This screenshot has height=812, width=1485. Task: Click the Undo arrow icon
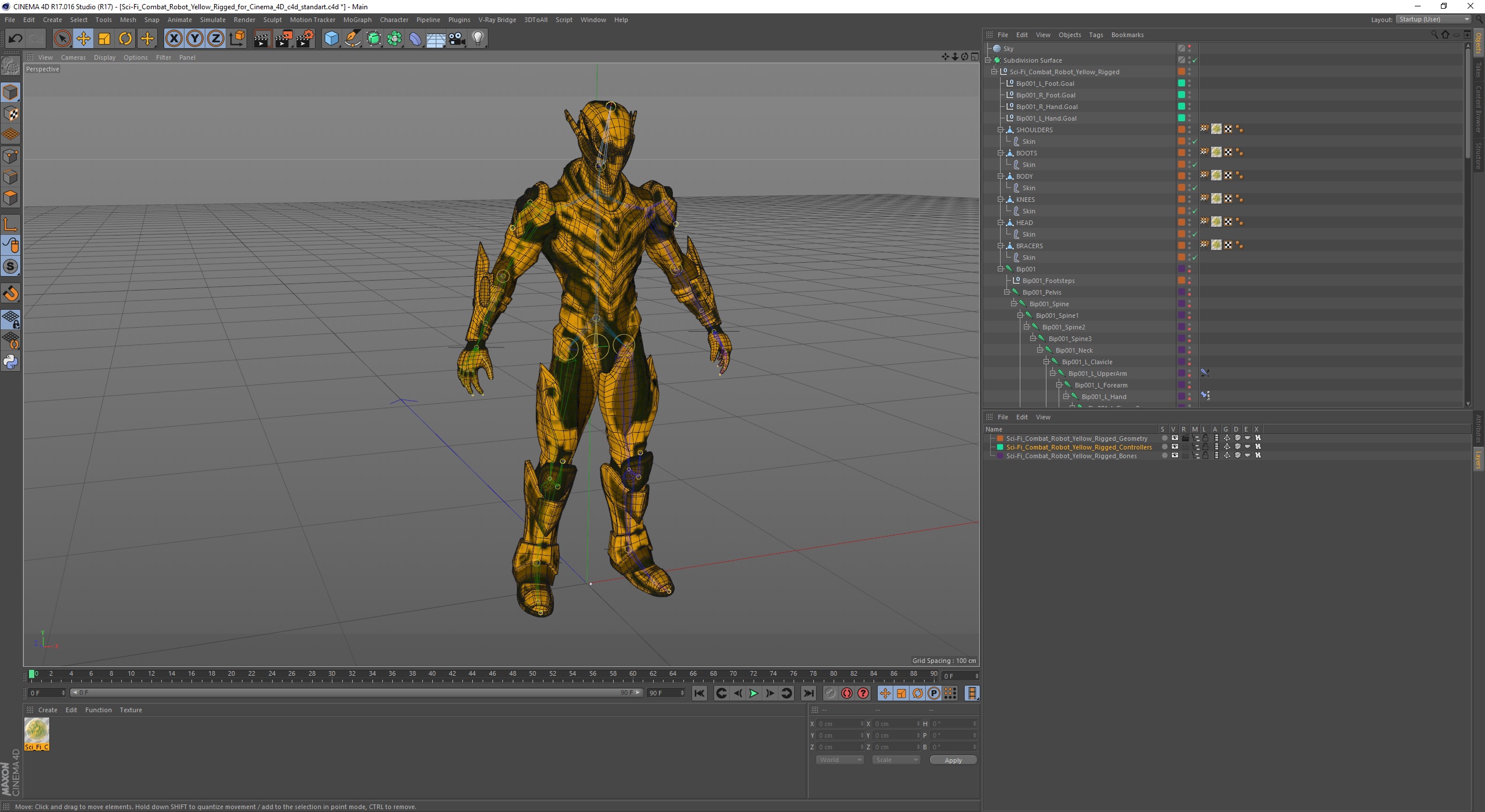[x=15, y=39]
